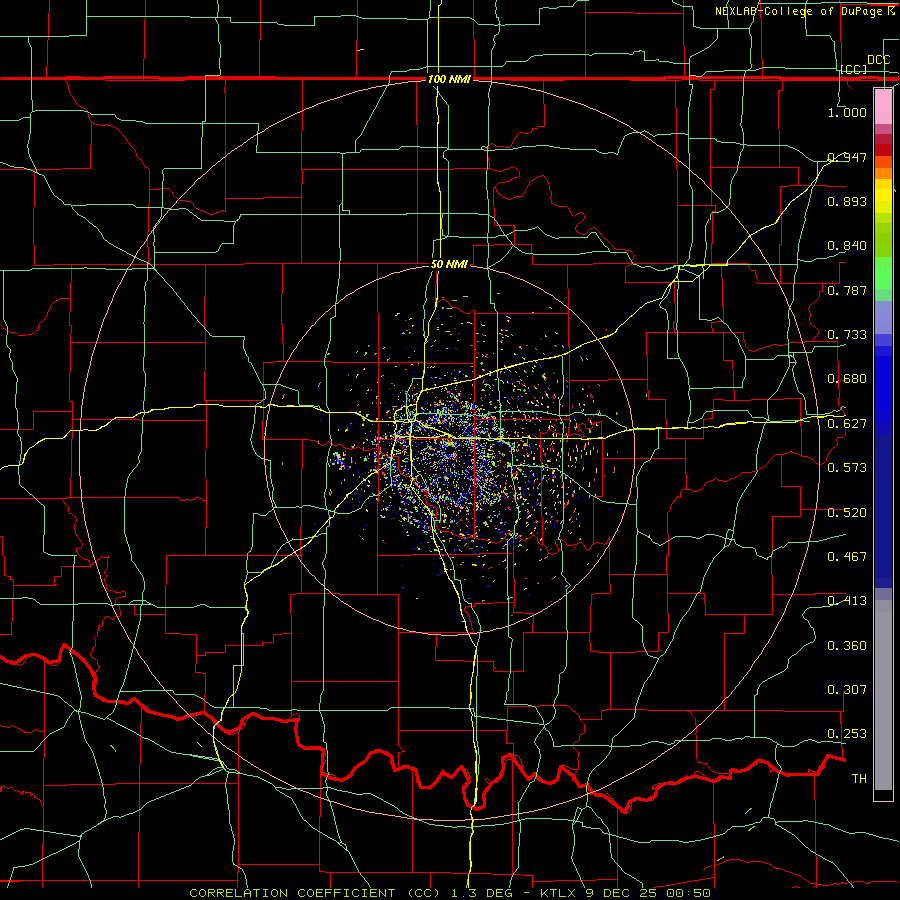Click the 0.947 scale value

847,157
